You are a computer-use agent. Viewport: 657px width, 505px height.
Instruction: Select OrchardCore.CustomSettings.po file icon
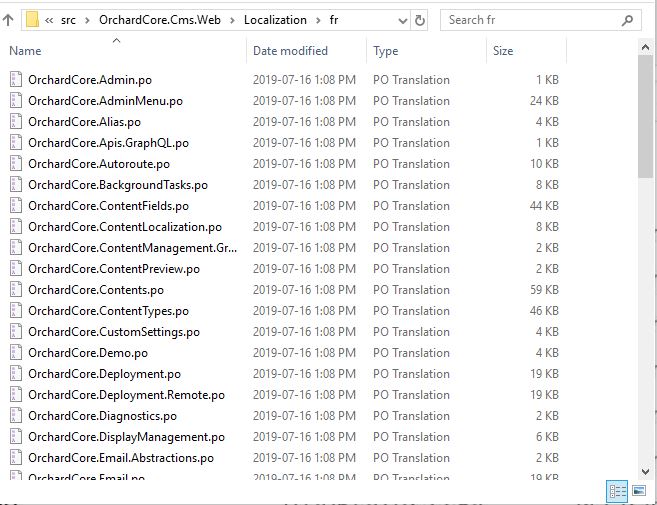[x=16, y=331]
